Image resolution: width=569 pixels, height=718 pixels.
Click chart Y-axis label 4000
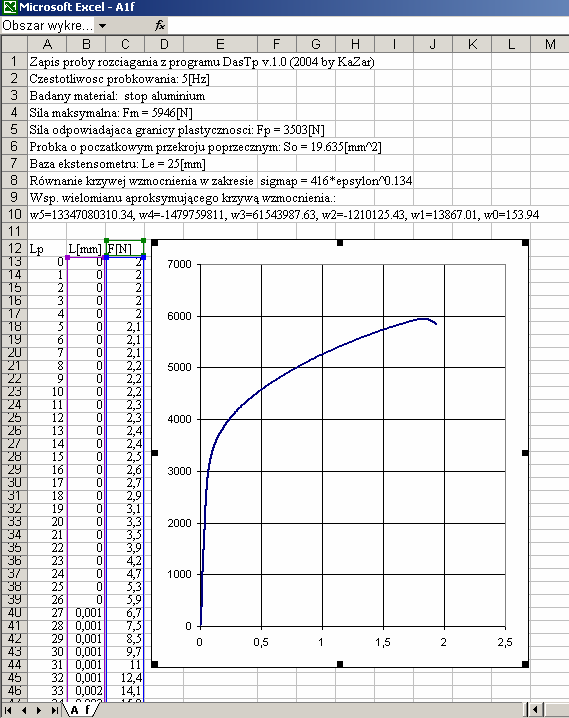(x=179, y=419)
